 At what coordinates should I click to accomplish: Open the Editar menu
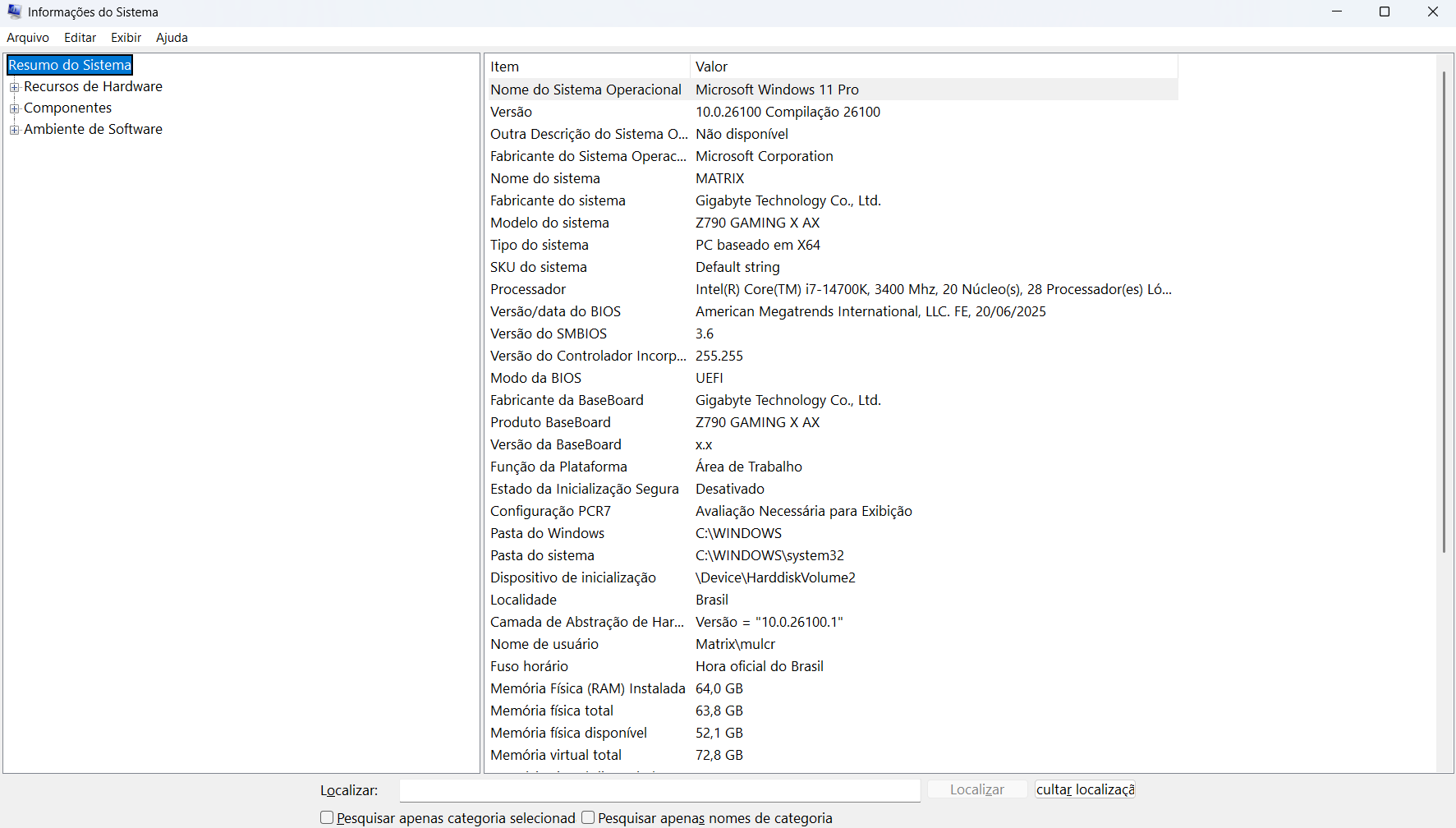(x=80, y=38)
